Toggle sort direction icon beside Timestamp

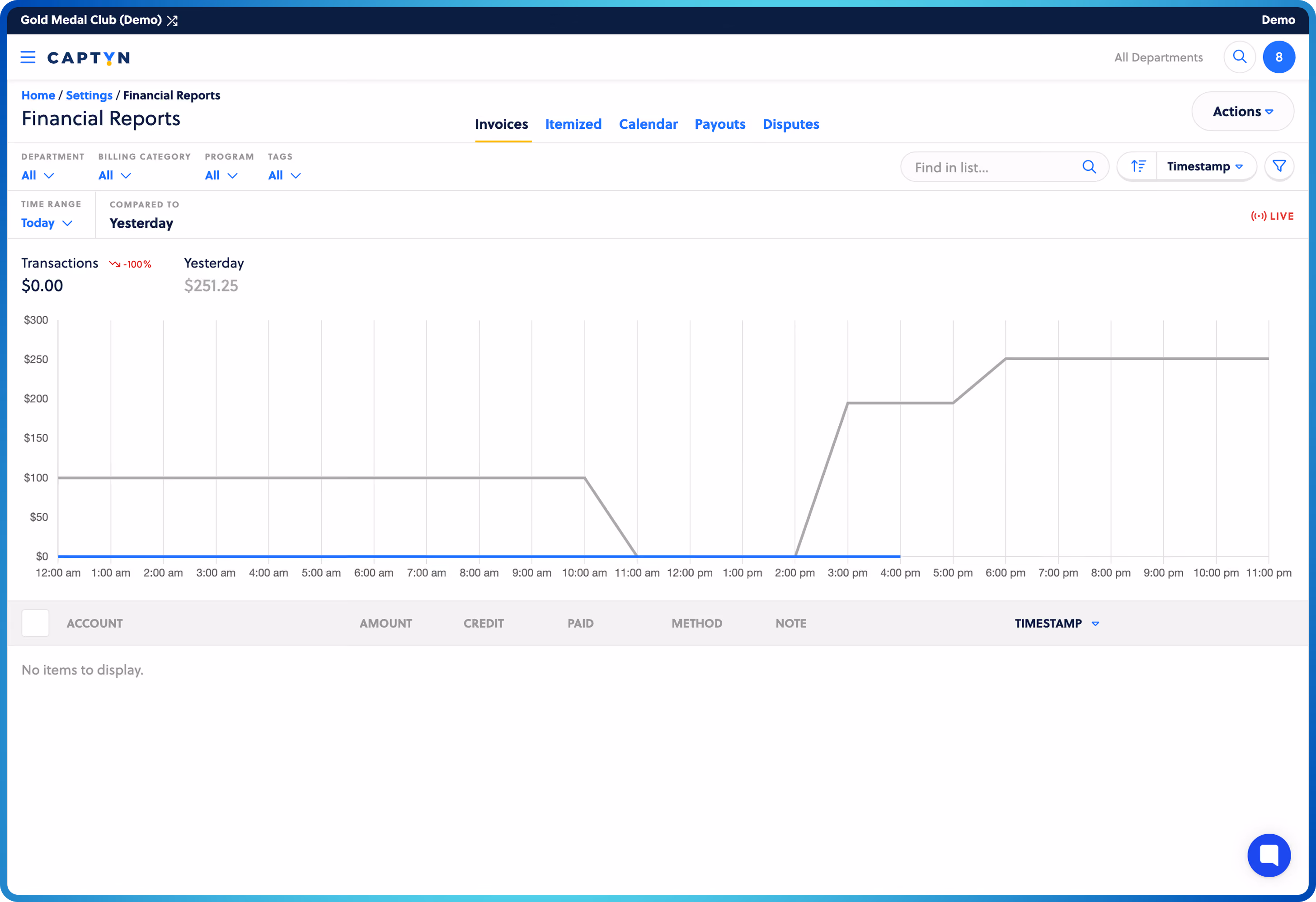pos(1137,166)
